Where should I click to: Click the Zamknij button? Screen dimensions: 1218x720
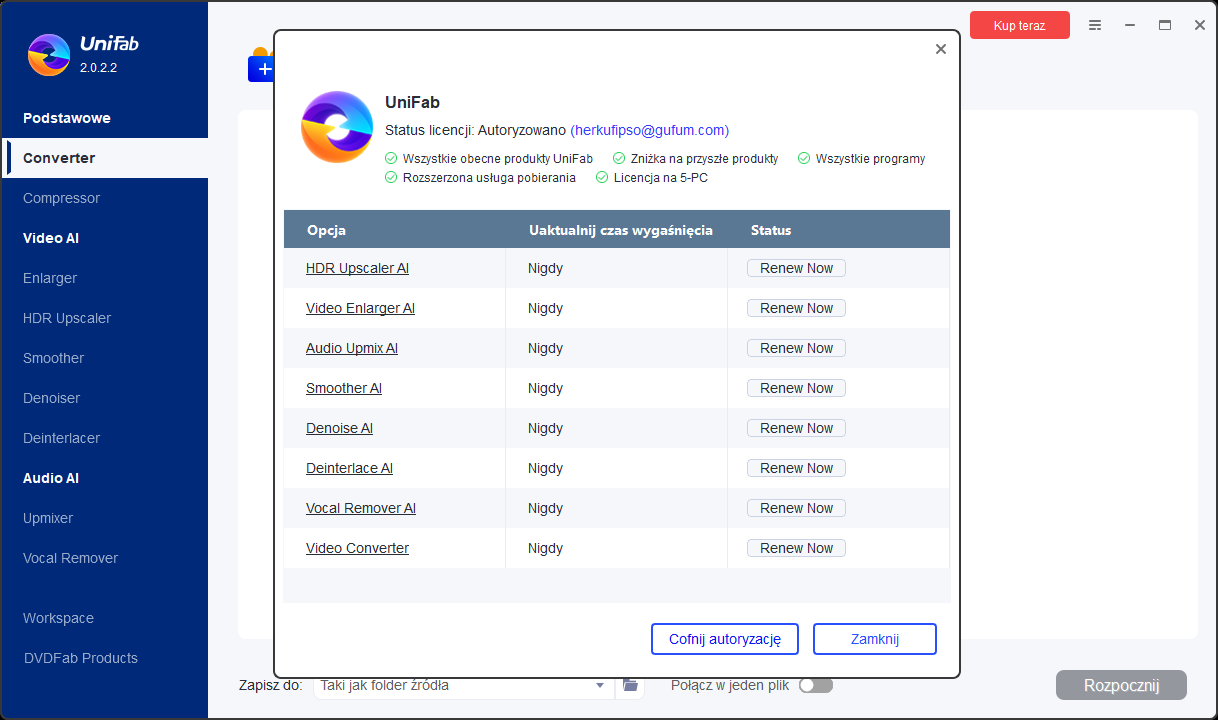[x=875, y=639]
